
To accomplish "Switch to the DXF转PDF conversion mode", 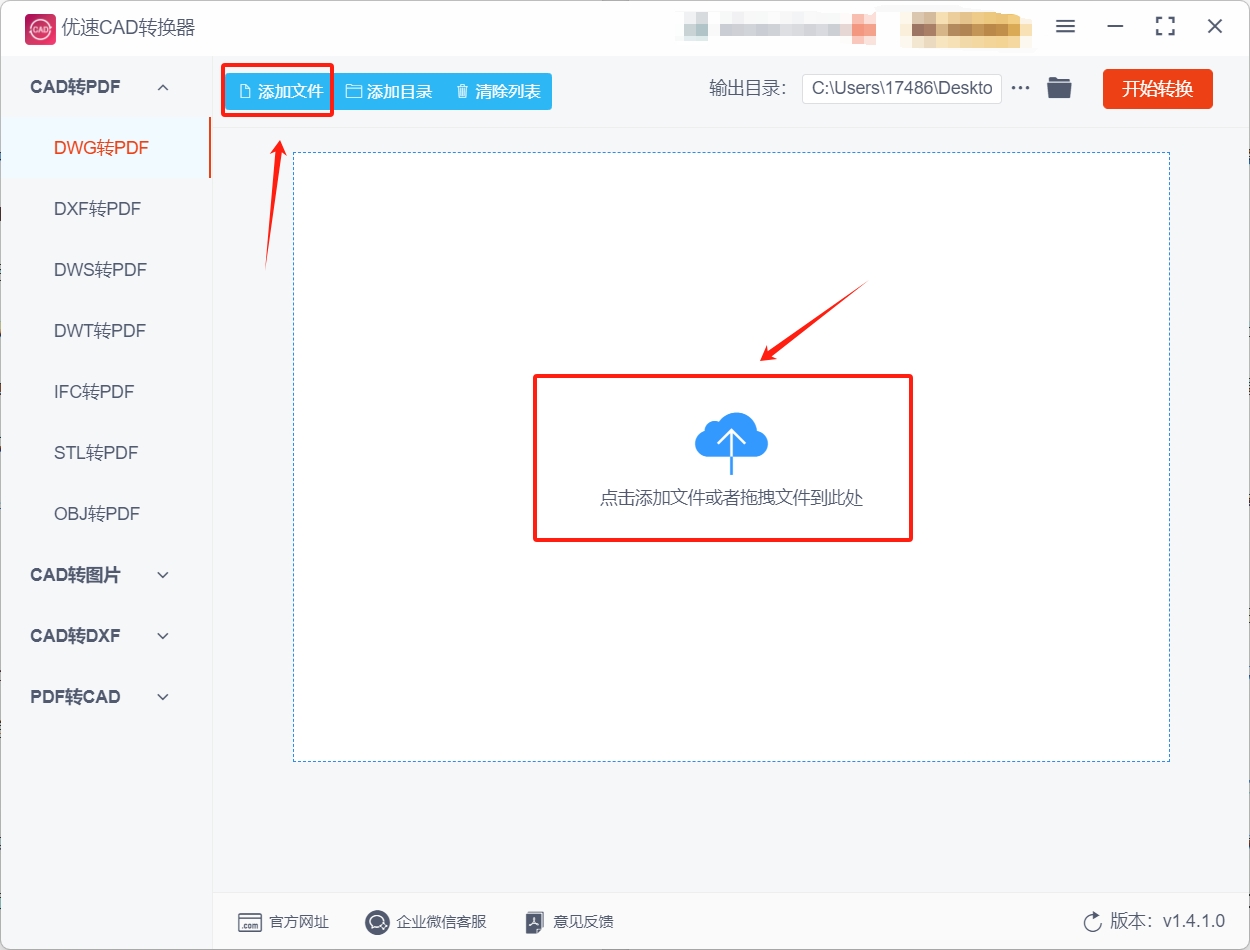I will (99, 208).
